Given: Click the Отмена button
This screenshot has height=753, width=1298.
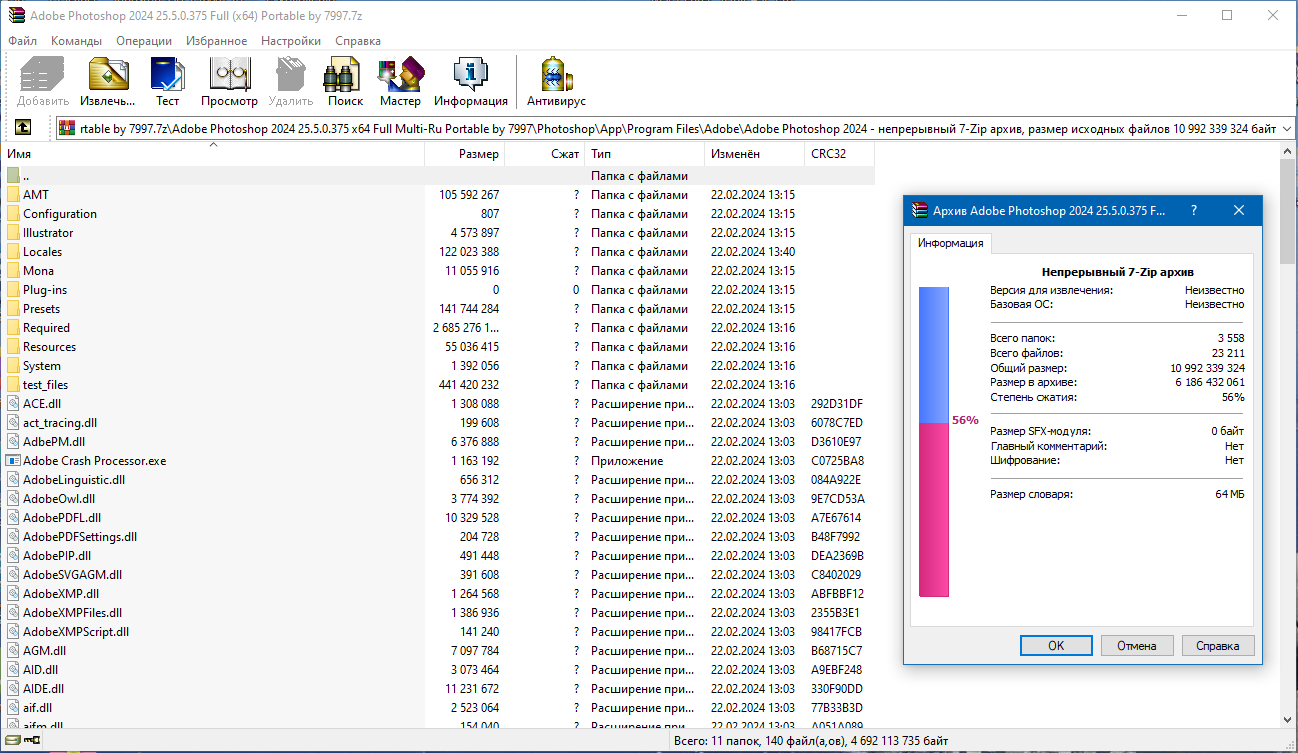Looking at the screenshot, I should (1137, 645).
